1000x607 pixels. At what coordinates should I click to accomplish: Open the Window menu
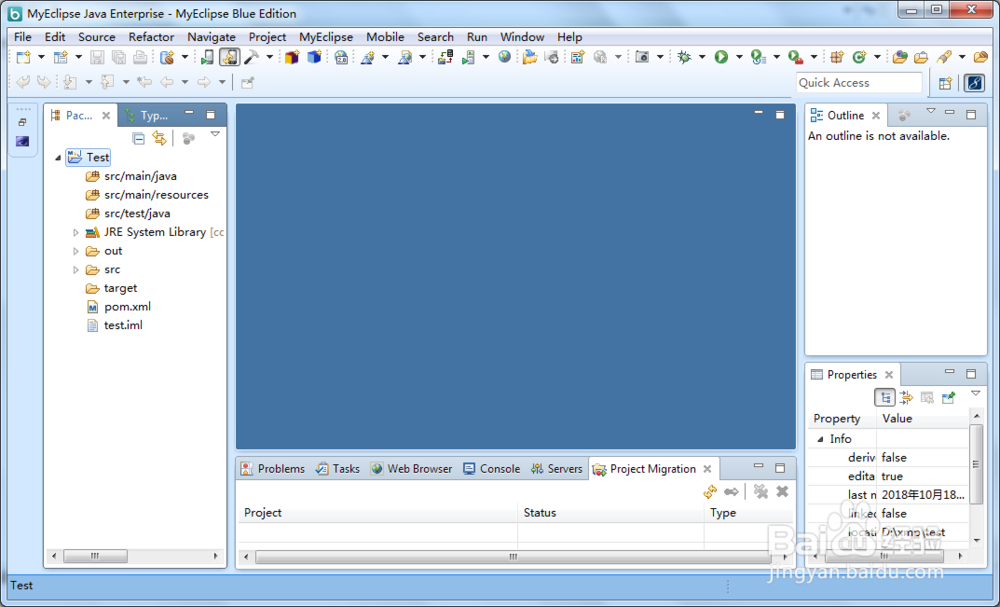coord(522,37)
